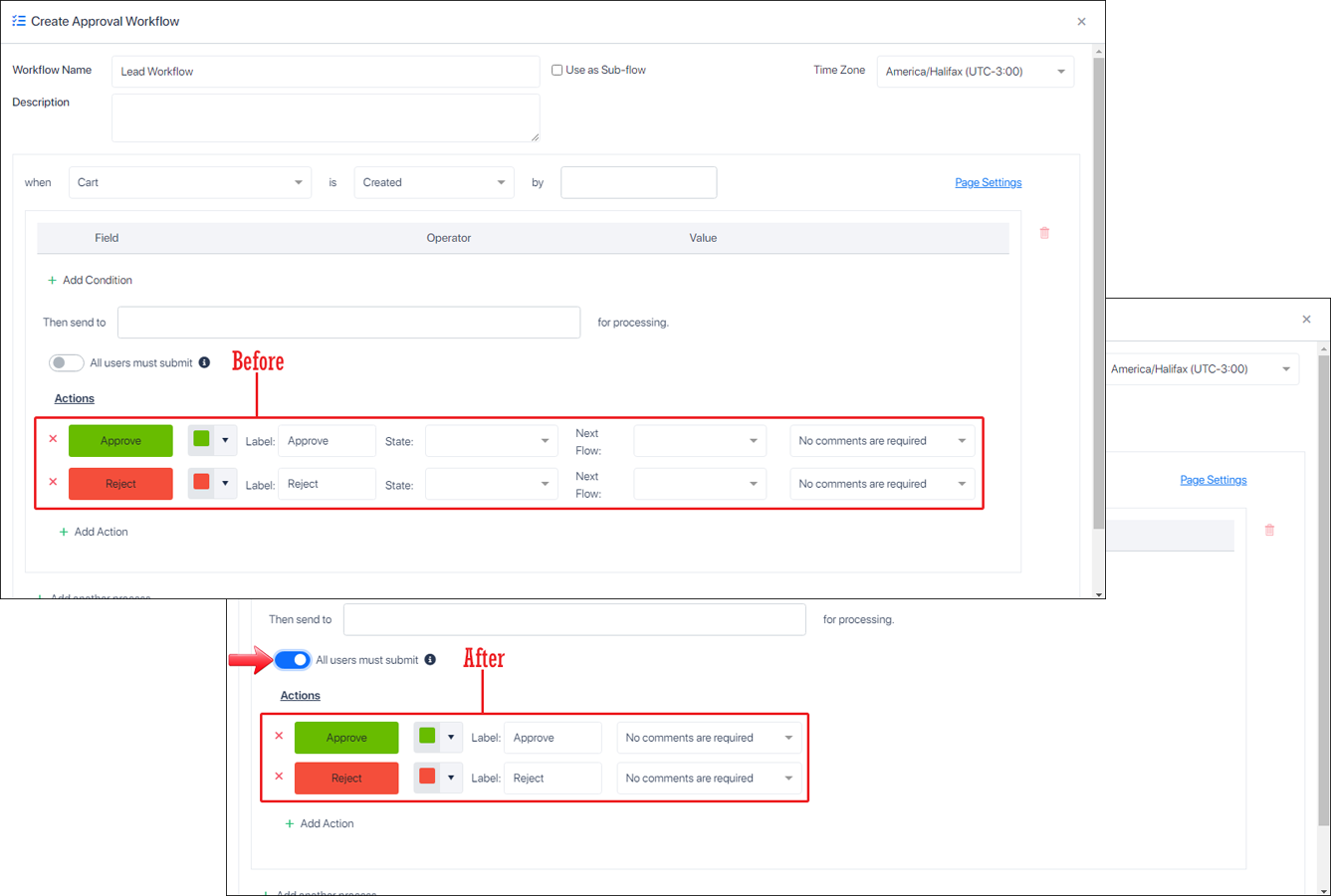Remove the Approve action in the After panel
The height and width of the screenshot is (896, 1331).
coord(279,736)
